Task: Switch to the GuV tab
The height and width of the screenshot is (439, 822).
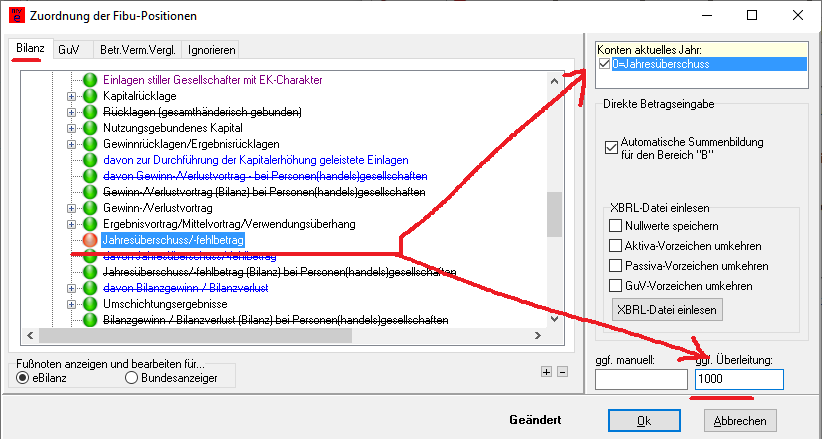Action: coord(68,48)
